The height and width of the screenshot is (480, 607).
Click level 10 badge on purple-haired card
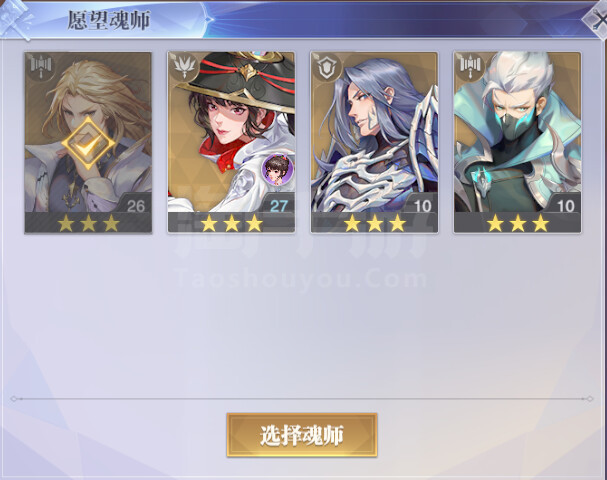[x=422, y=205]
